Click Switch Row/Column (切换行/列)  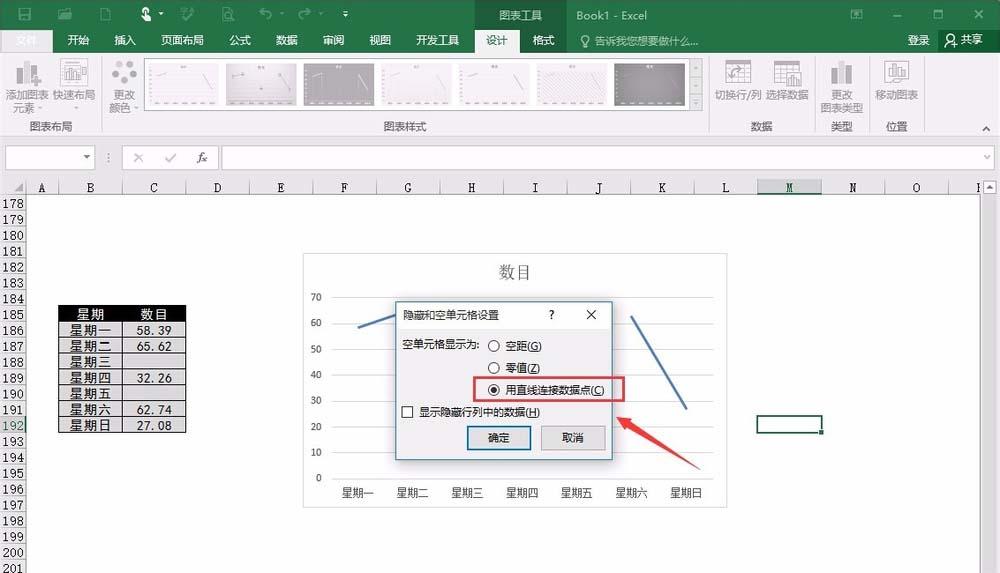tap(738, 80)
